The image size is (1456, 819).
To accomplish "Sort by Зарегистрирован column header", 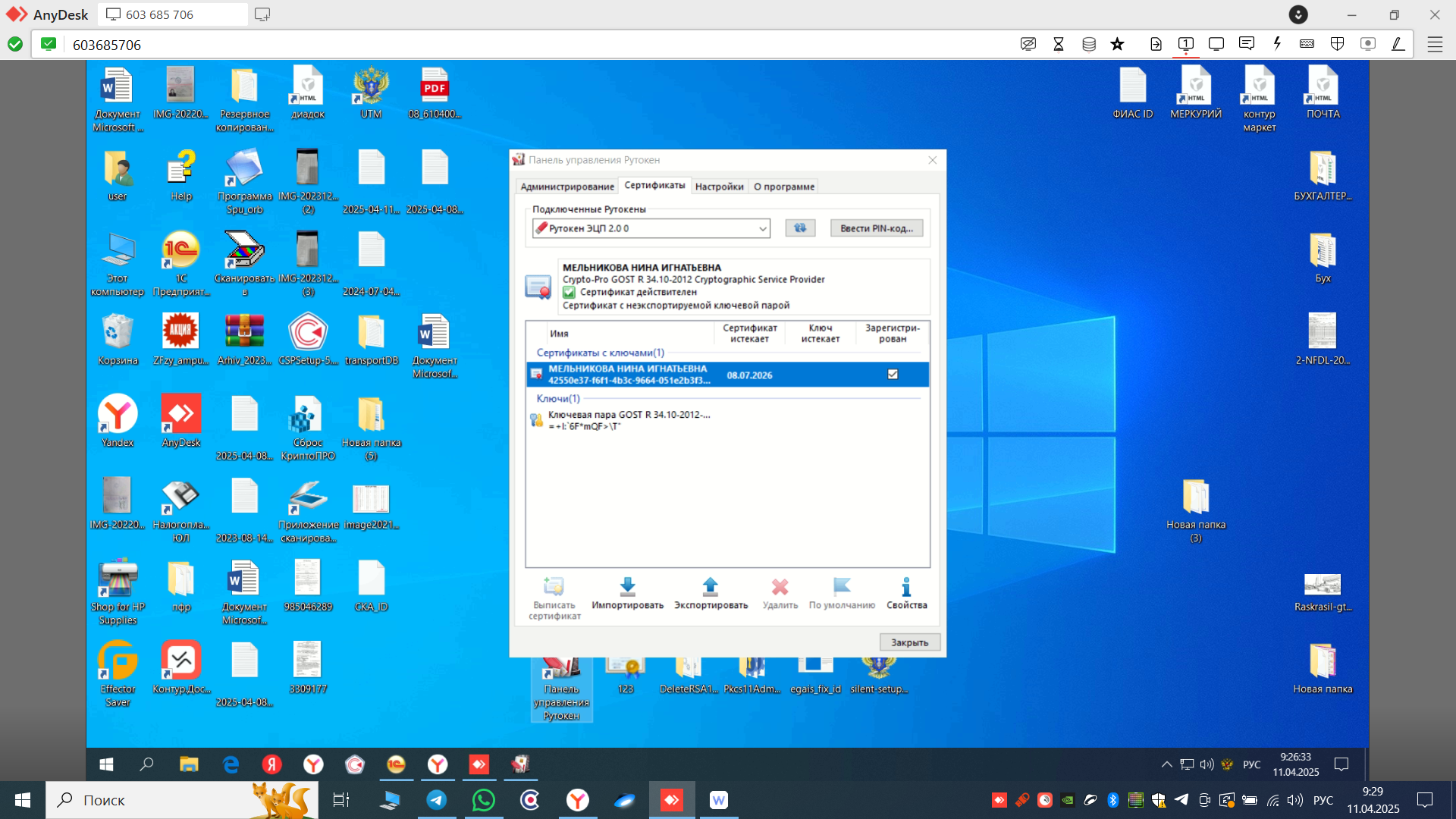I will pyautogui.click(x=893, y=333).
